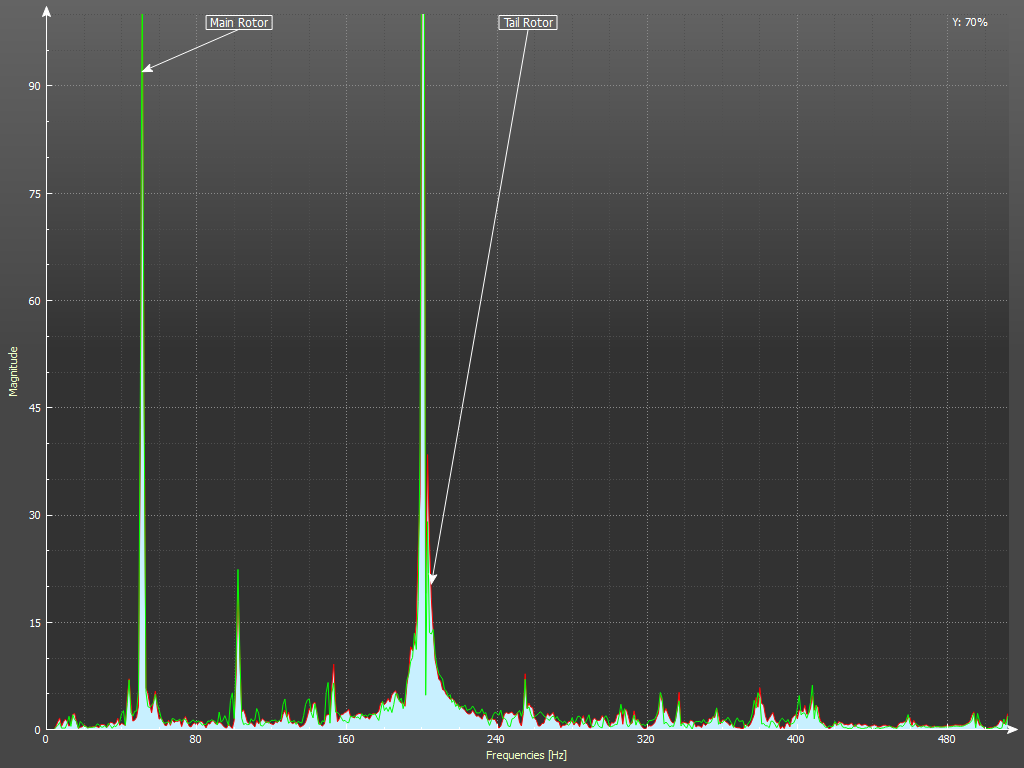
Task: Select the Magnitude axis title
Action: [x=14, y=371]
